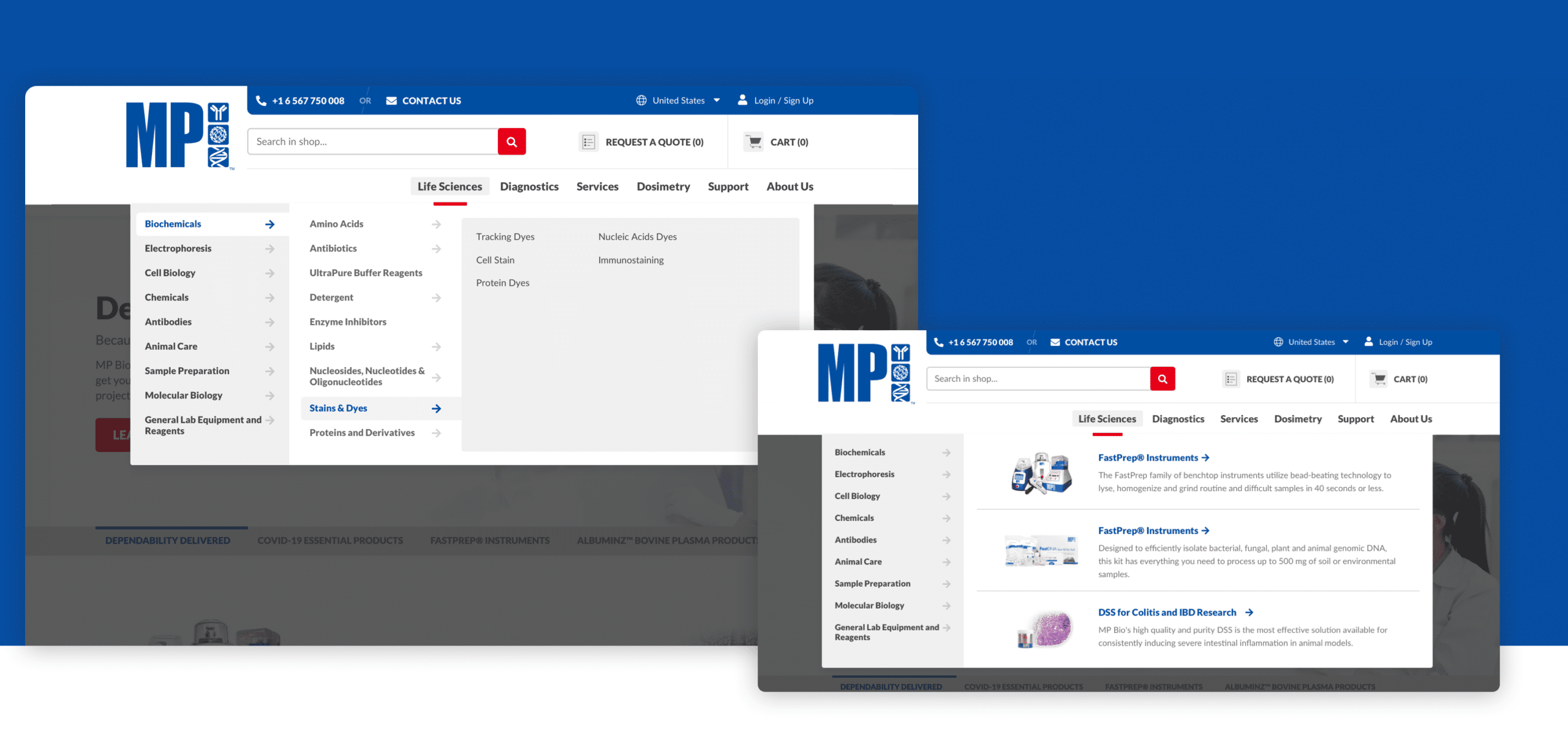Click the globe icon in the right window header
Image resolution: width=1568 pixels, height=738 pixels.
1278,342
